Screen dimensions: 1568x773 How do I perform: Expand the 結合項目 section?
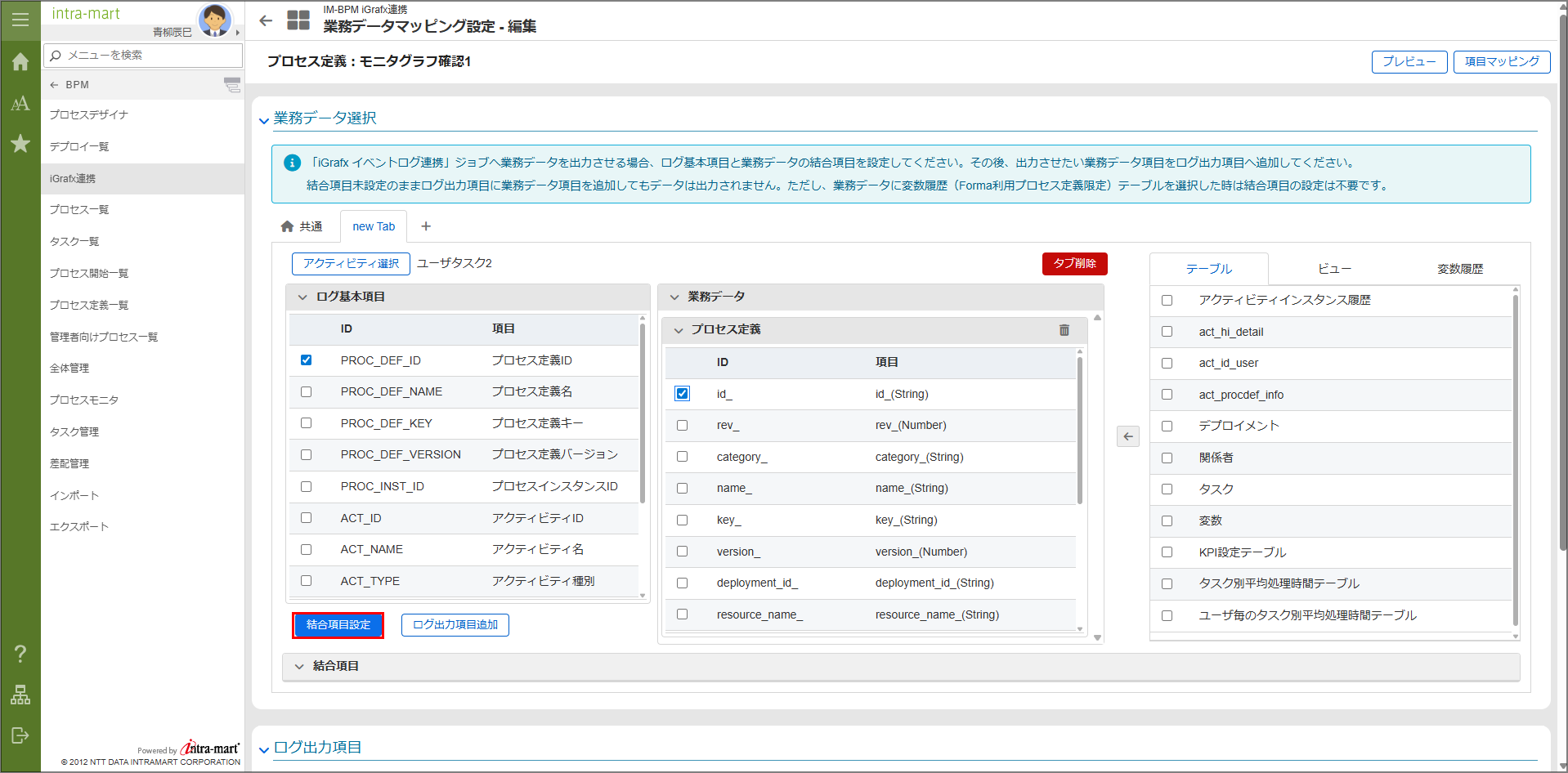(299, 667)
